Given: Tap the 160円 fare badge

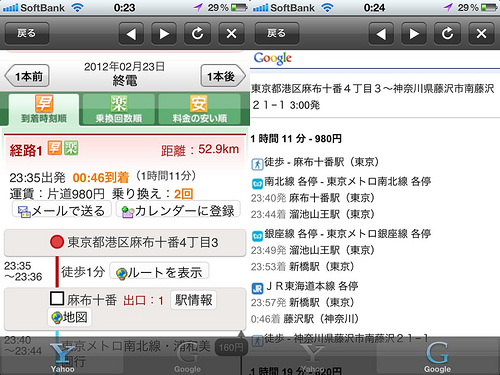Looking at the screenshot, I should pos(232,348).
